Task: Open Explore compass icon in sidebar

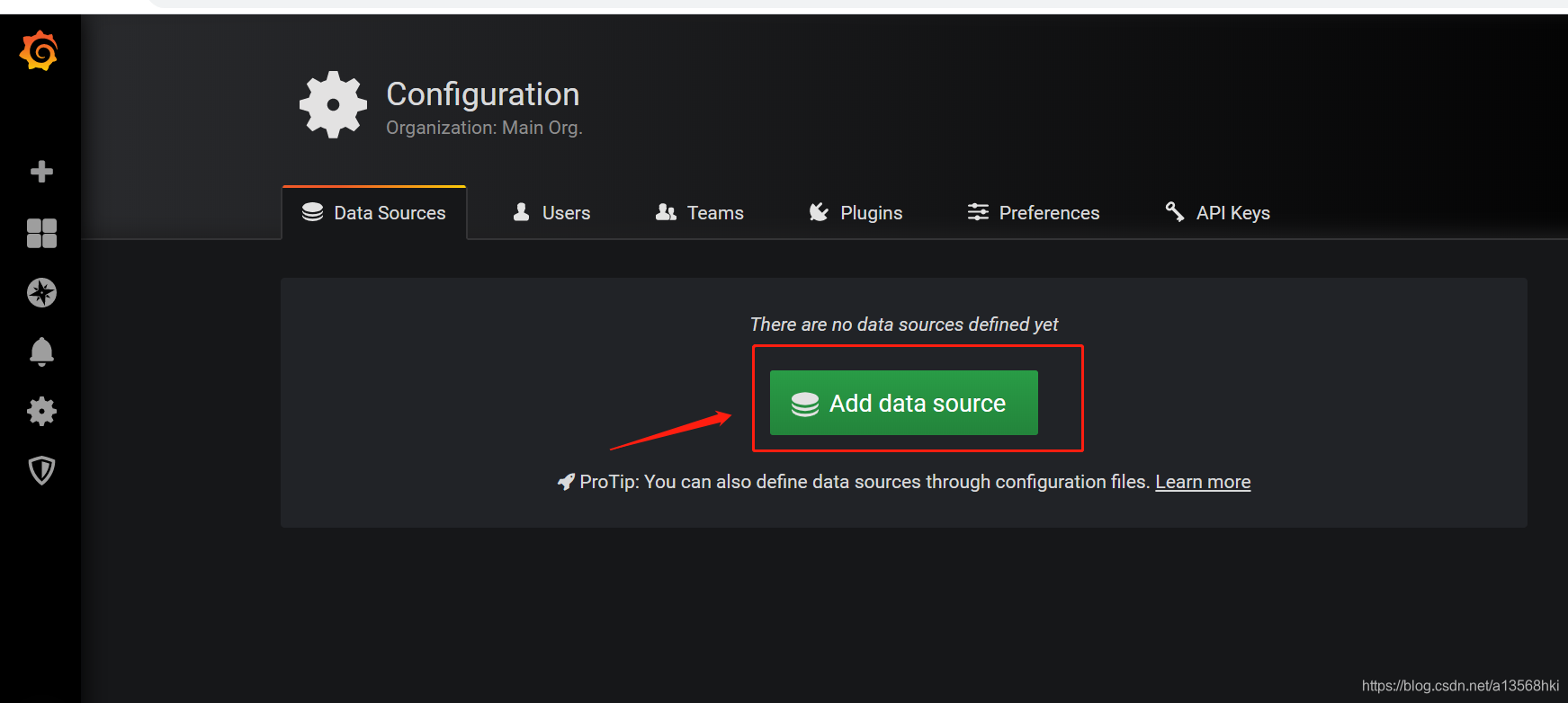Action: [x=41, y=292]
